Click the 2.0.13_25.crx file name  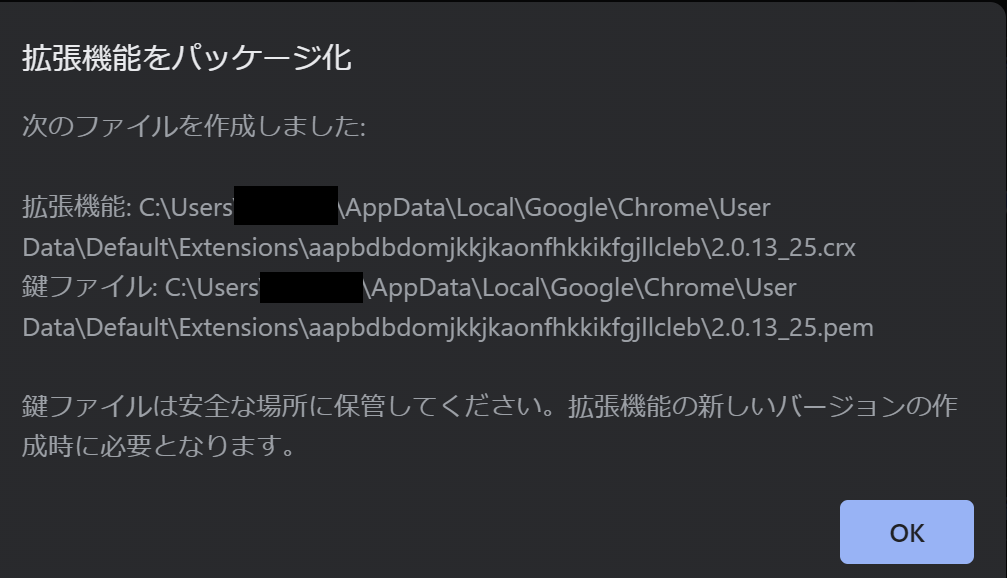(783, 248)
